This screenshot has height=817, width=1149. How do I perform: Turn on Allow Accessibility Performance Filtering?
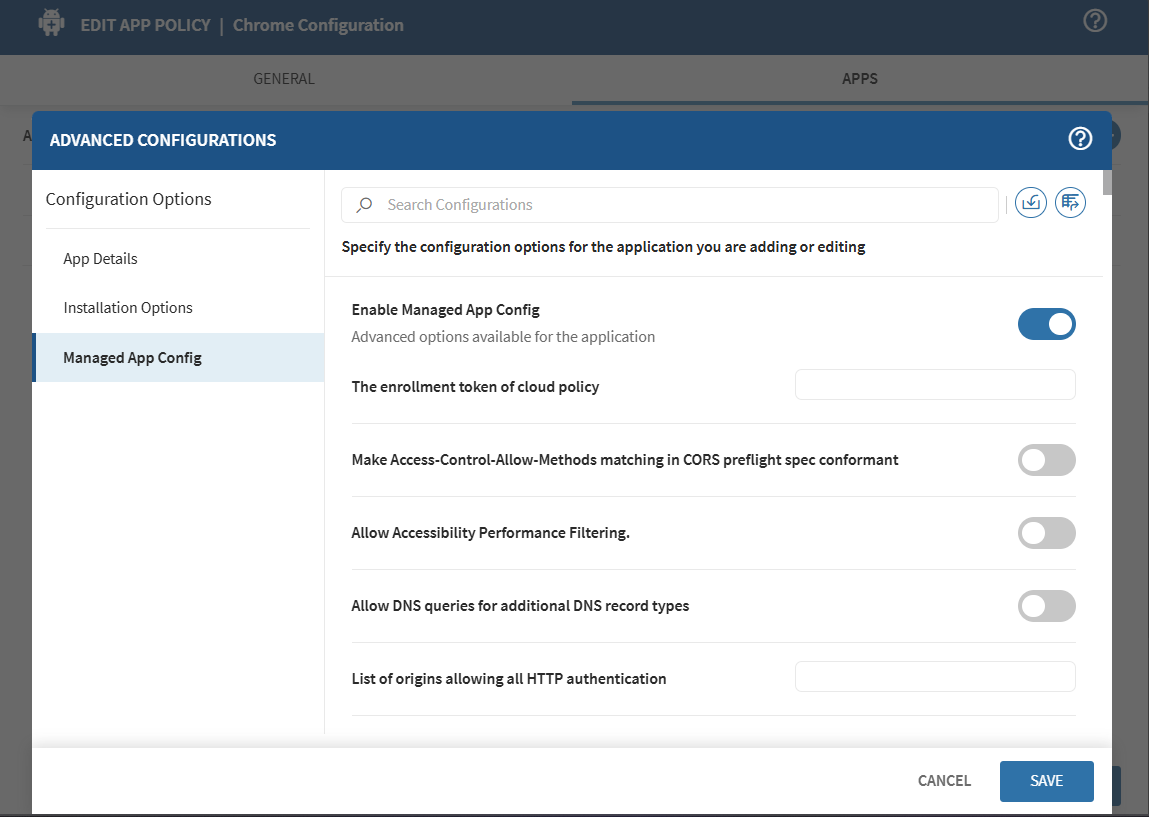click(1047, 533)
